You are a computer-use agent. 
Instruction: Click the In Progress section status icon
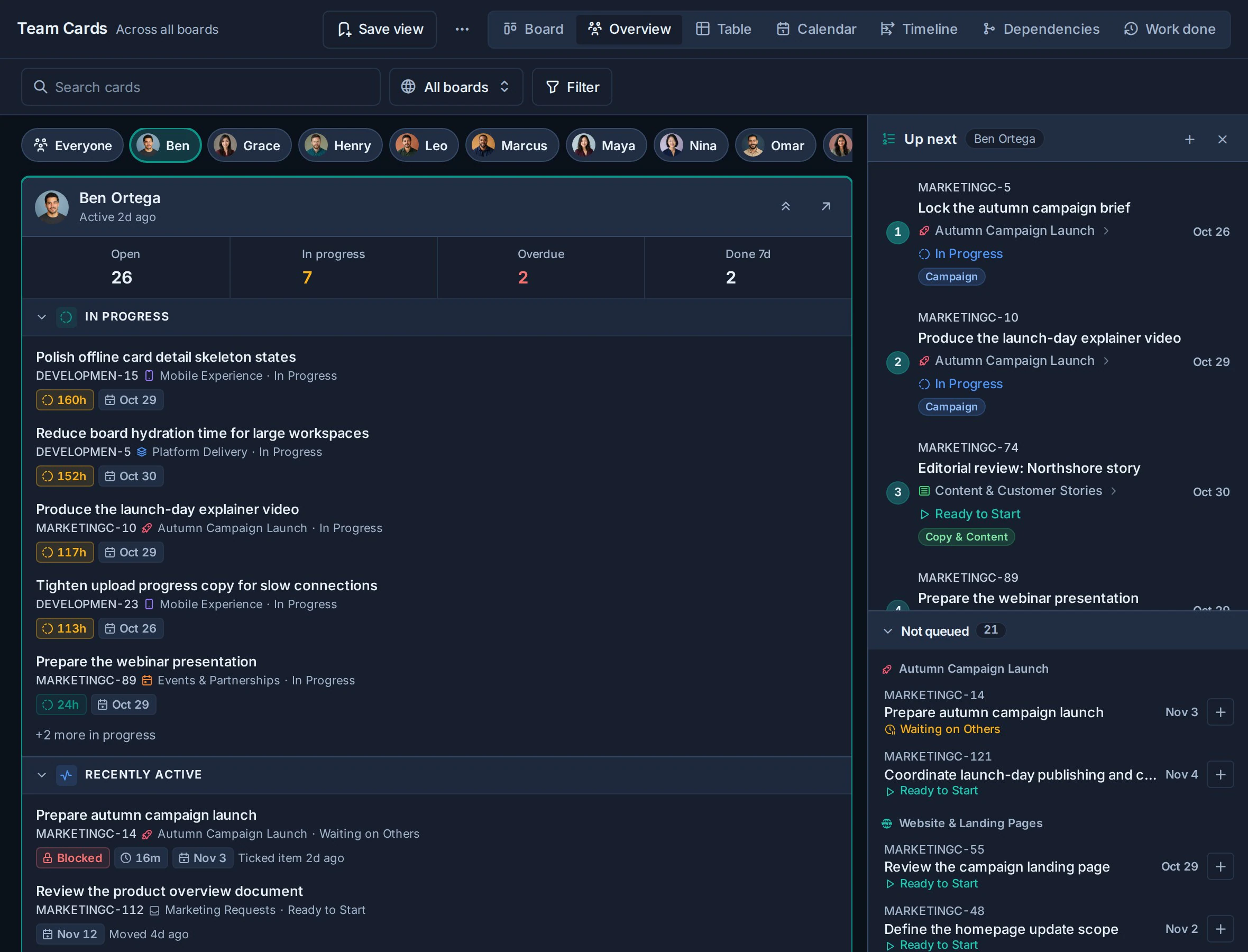point(66,317)
